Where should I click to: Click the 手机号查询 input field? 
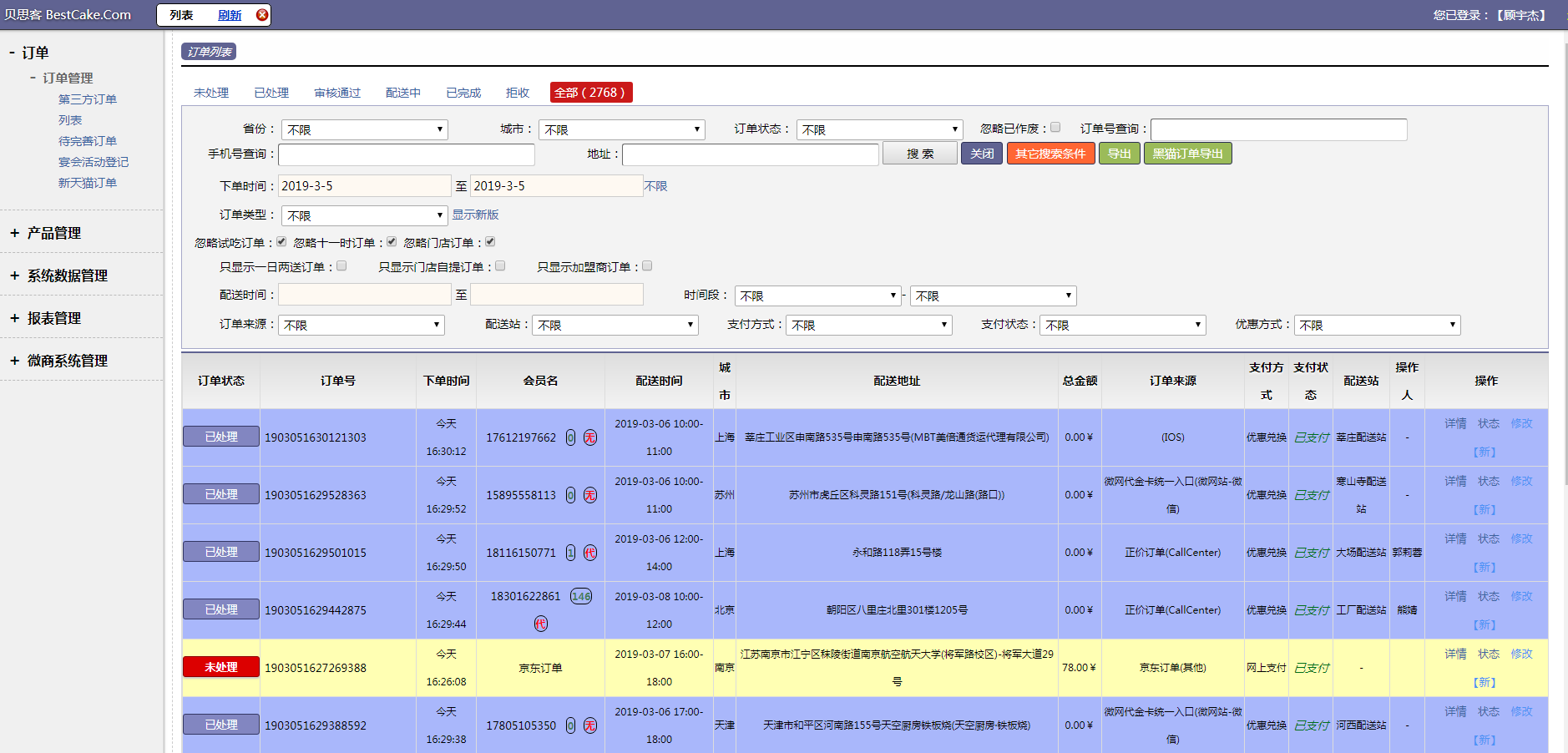click(407, 154)
